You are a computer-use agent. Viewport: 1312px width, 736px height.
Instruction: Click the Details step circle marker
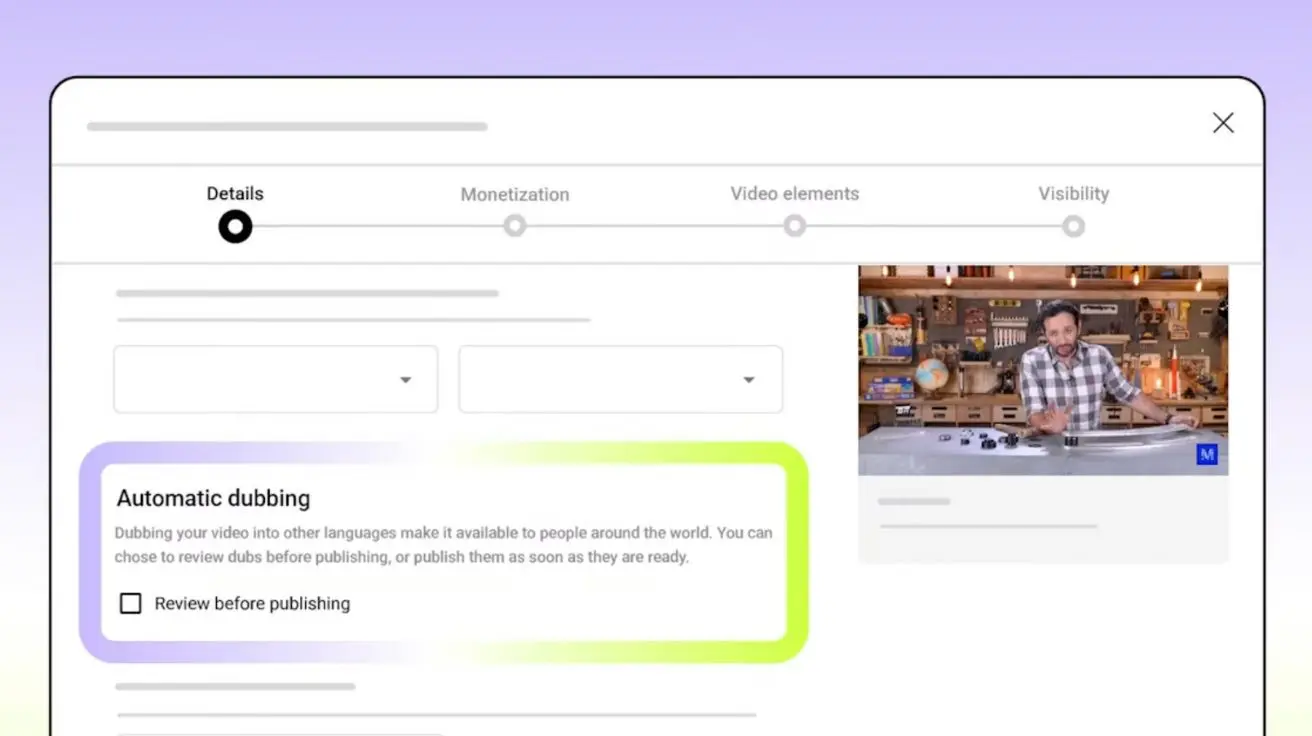pos(235,226)
